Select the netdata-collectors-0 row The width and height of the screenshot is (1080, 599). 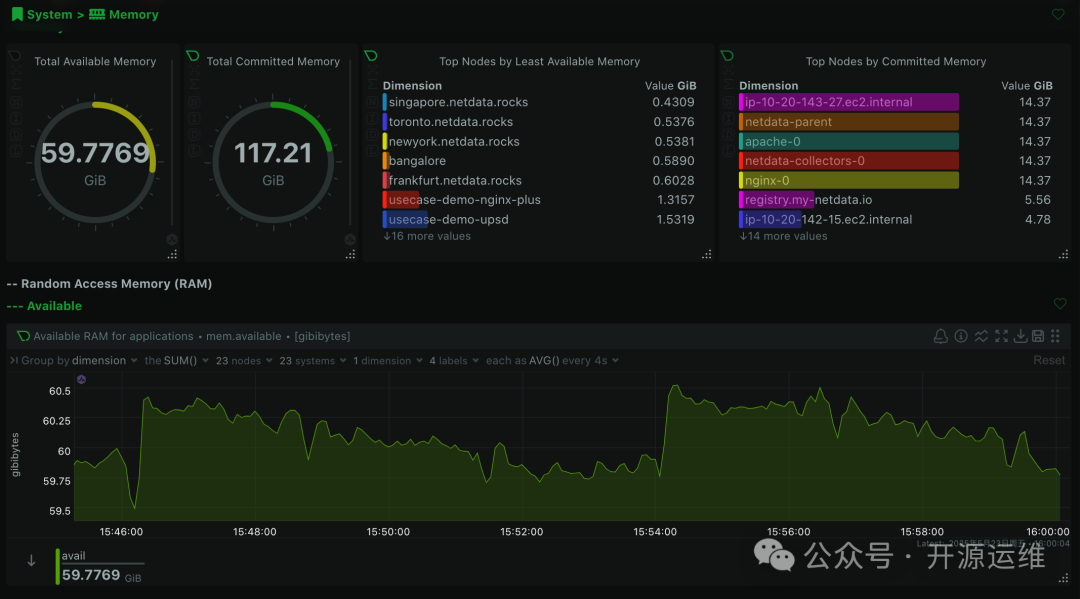pyautogui.click(x=895, y=160)
